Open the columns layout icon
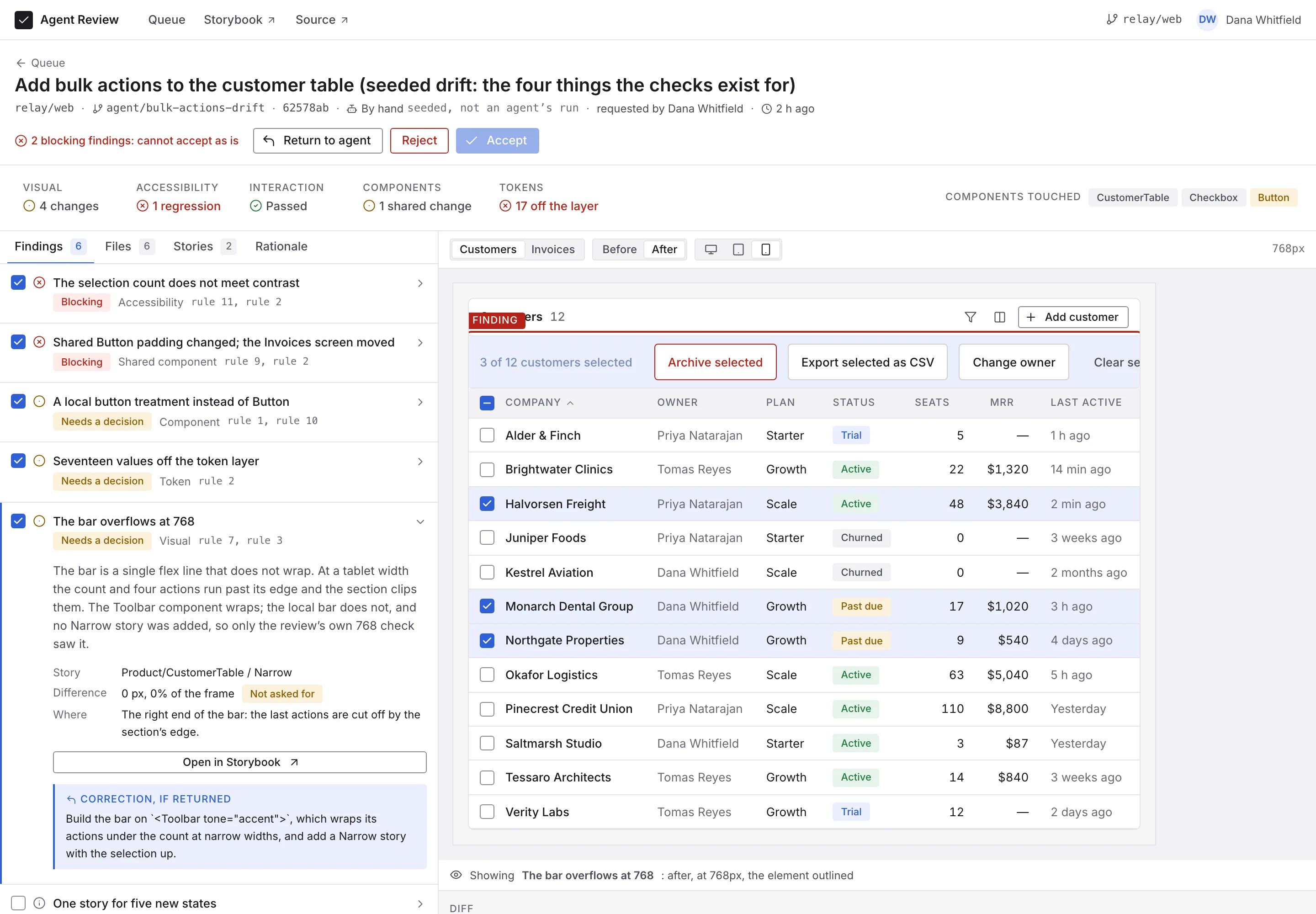Viewport: 1316px width, 914px height. (x=999, y=317)
